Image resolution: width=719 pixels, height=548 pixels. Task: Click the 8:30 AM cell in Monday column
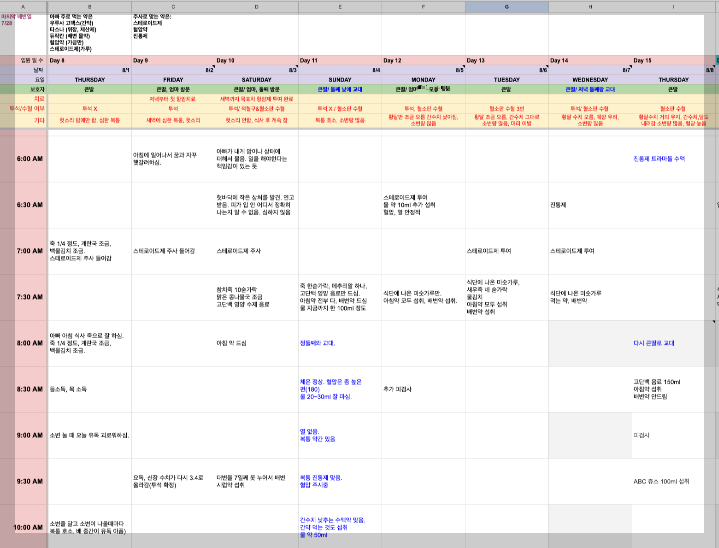coord(423,389)
